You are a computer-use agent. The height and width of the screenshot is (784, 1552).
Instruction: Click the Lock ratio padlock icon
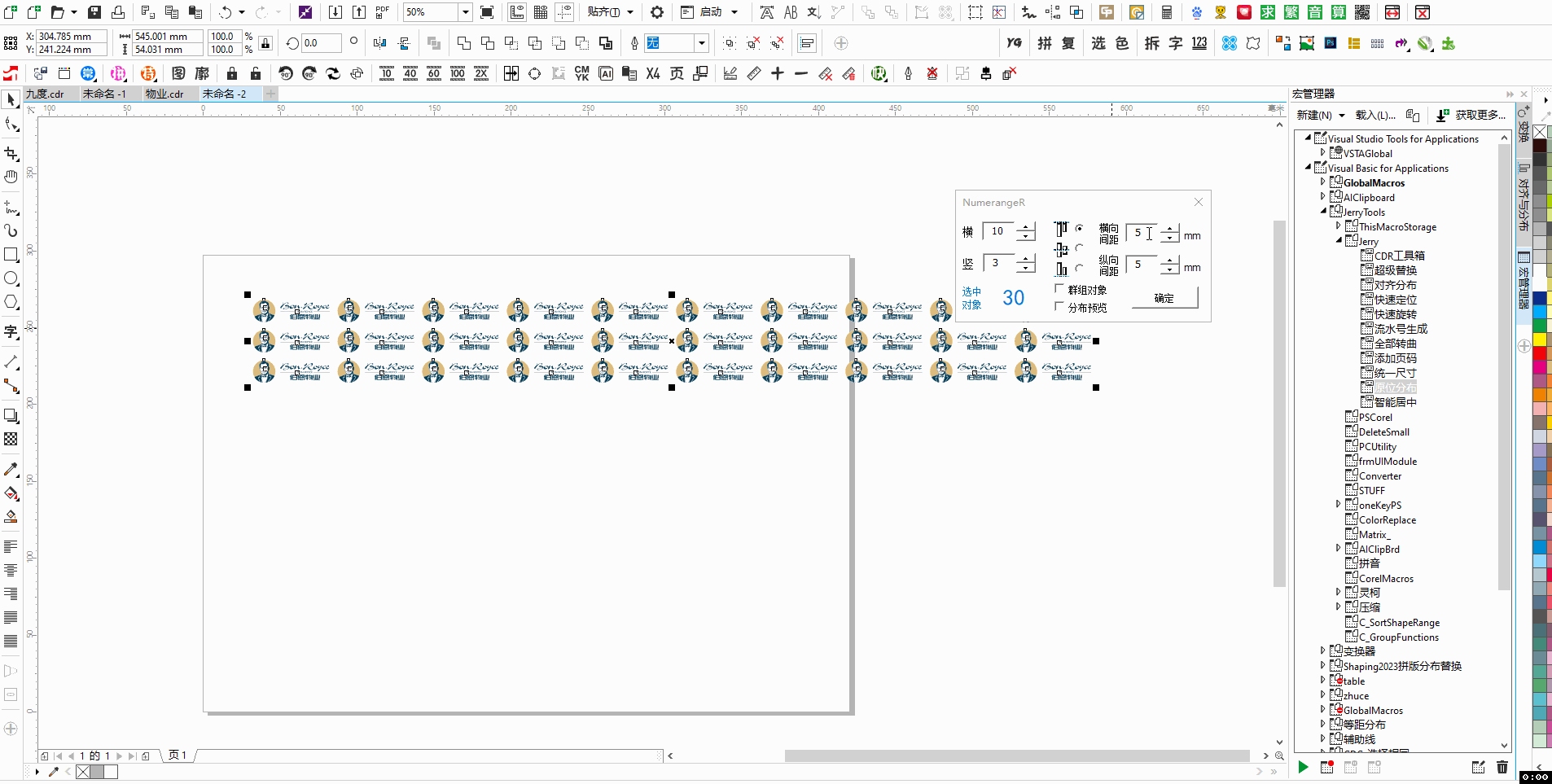point(265,43)
